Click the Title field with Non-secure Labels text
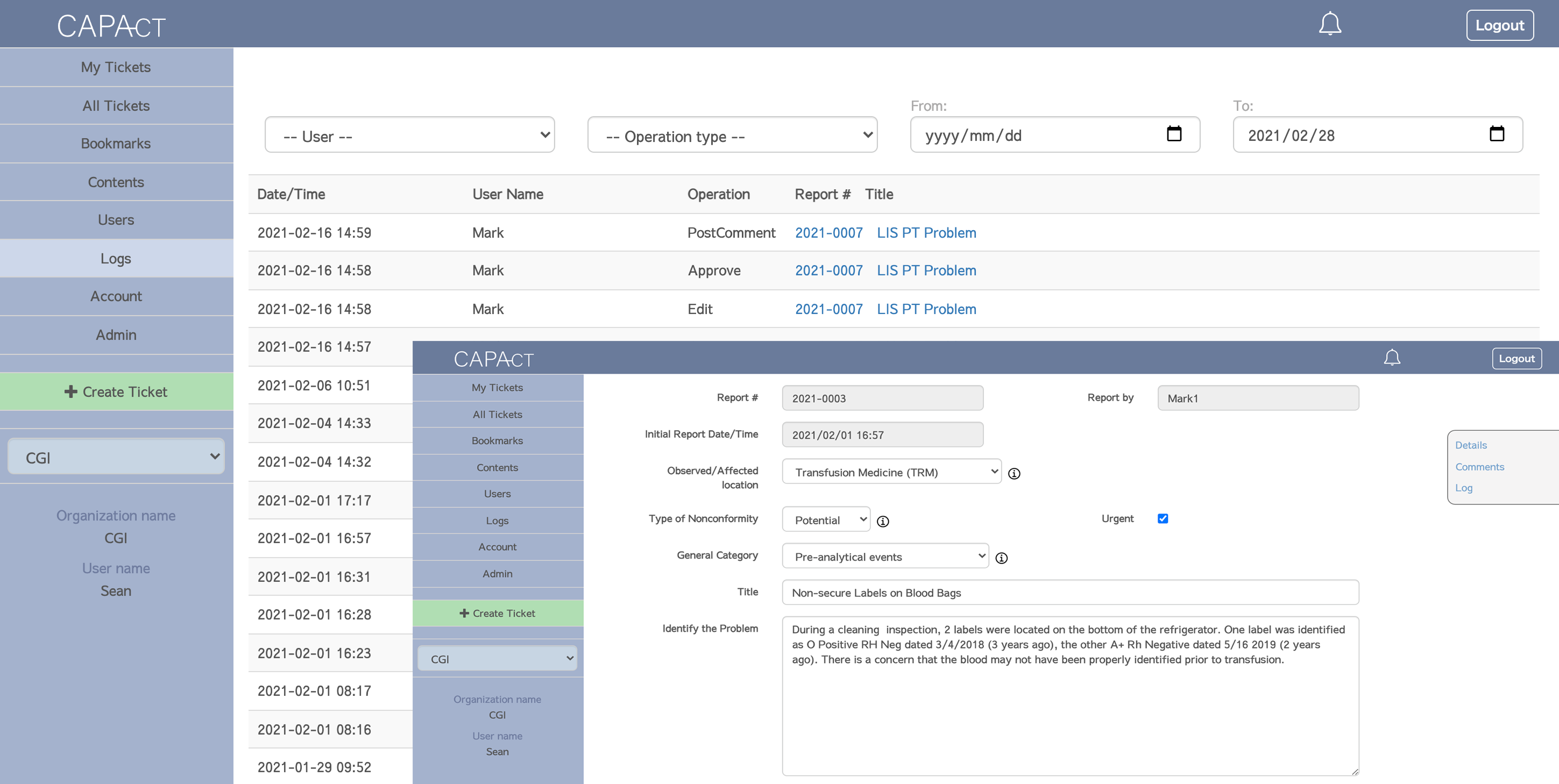1559x784 pixels. click(x=1069, y=593)
